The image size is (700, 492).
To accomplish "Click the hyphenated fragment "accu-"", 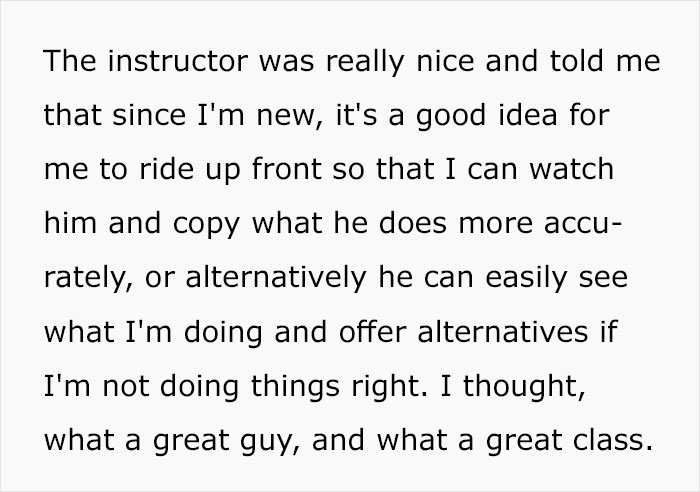I will [x=583, y=225].
